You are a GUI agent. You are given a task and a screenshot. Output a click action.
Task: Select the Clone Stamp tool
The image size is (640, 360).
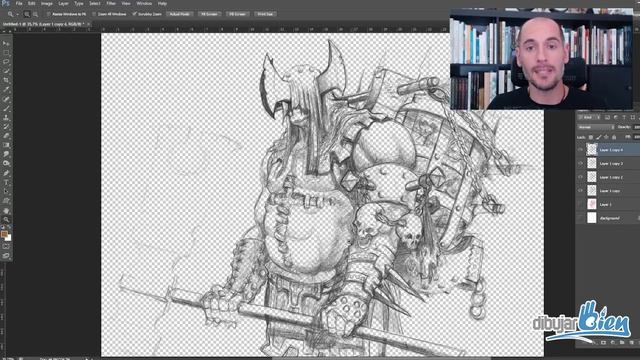point(6,118)
